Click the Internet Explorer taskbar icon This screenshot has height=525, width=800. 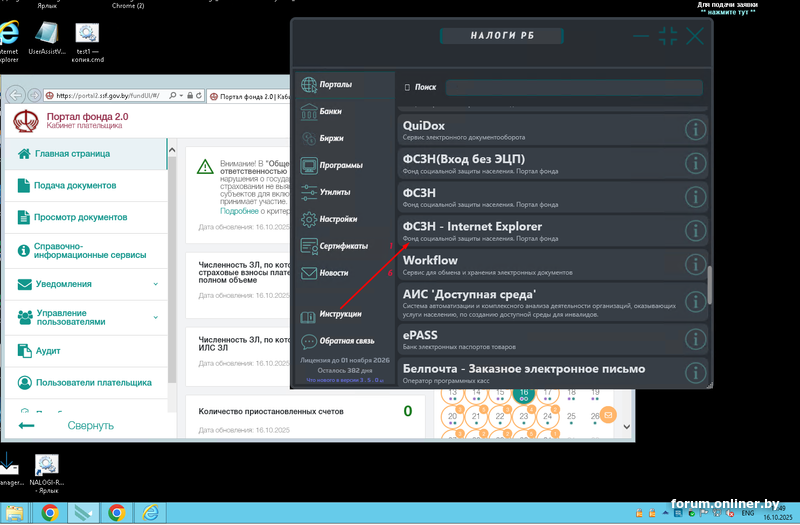pyautogui.click(x=151, y=513)
